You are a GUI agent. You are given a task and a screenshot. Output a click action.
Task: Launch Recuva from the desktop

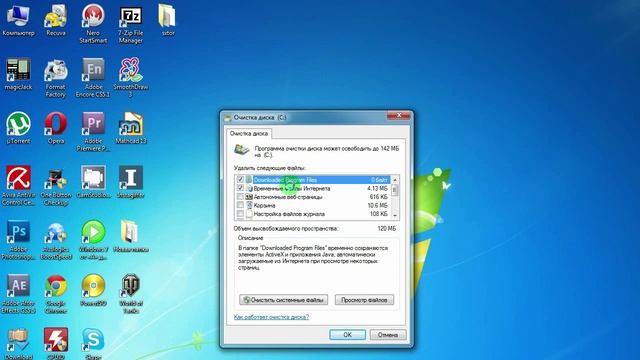click(56, 20)
